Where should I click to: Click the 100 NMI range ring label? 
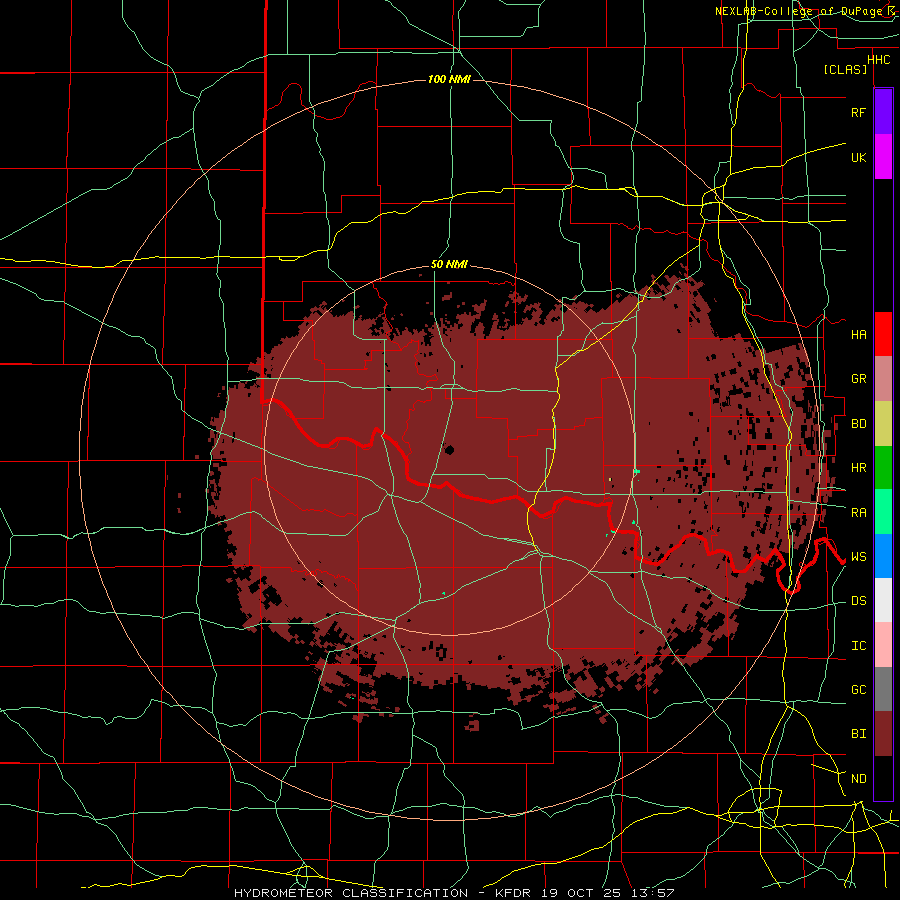pyautogui.click(x=449, y=79)
